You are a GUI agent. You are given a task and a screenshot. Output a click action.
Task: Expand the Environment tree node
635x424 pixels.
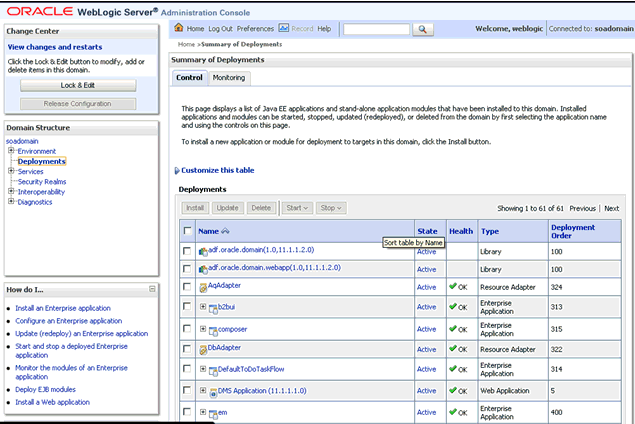11,150
